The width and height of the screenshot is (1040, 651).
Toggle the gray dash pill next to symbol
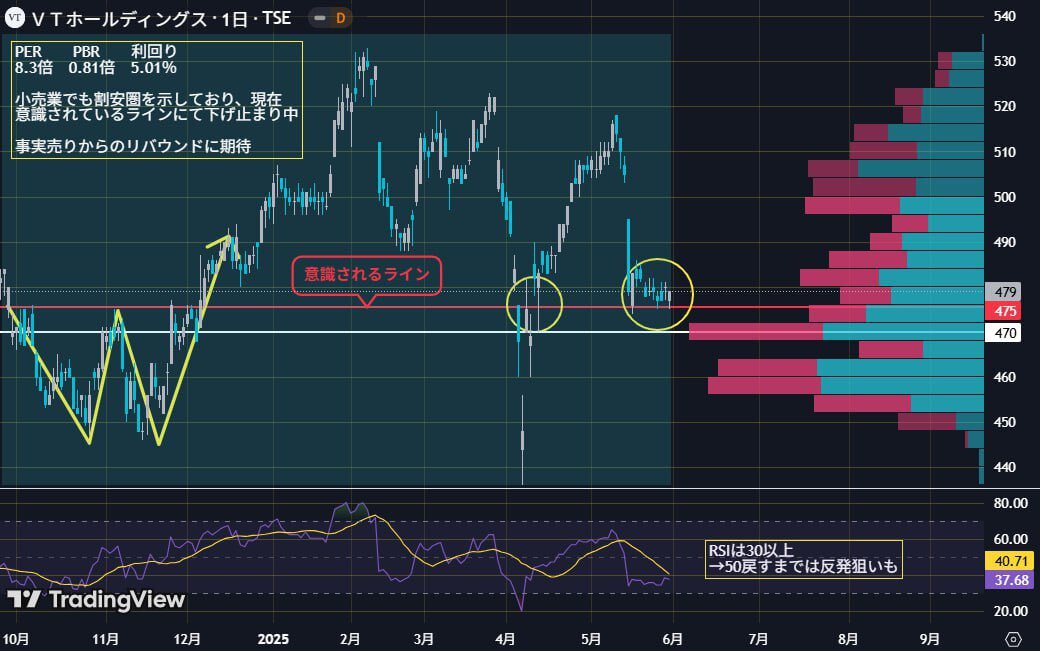(318, 17)
